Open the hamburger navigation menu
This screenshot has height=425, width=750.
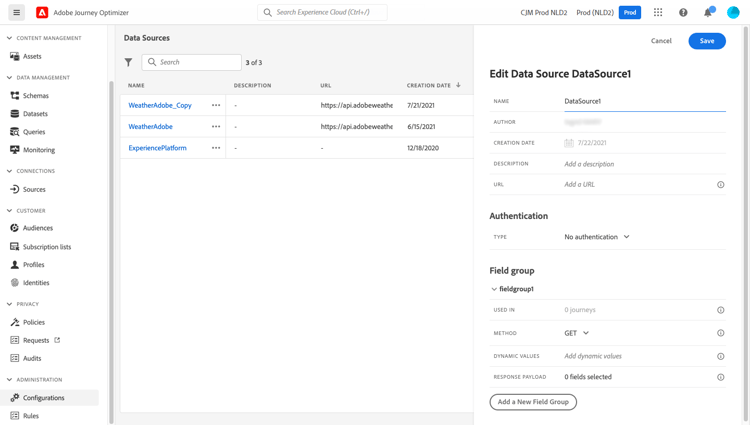(x=17, y=13)
